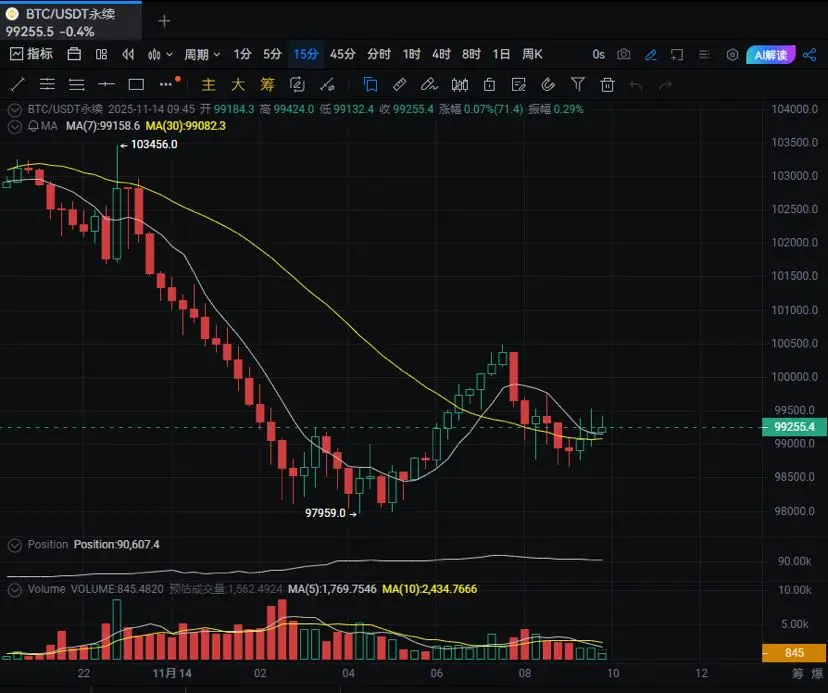
Task: Click the rewind replay icon
Action: (128, 54)
